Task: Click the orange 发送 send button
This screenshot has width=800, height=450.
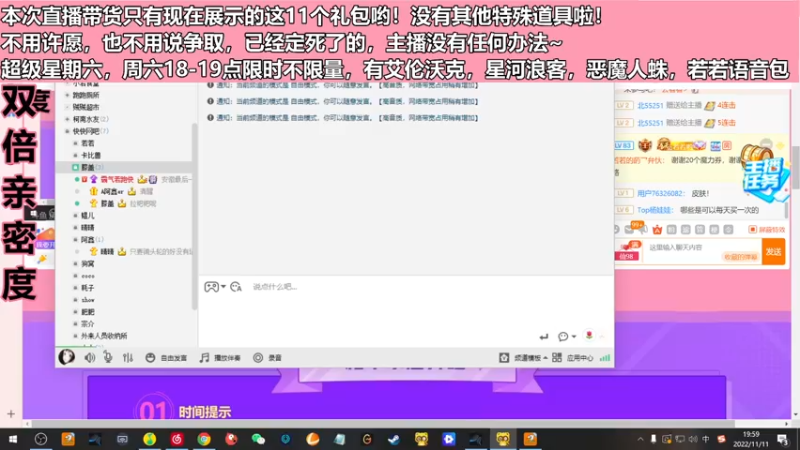Action: tap(773, 252)
